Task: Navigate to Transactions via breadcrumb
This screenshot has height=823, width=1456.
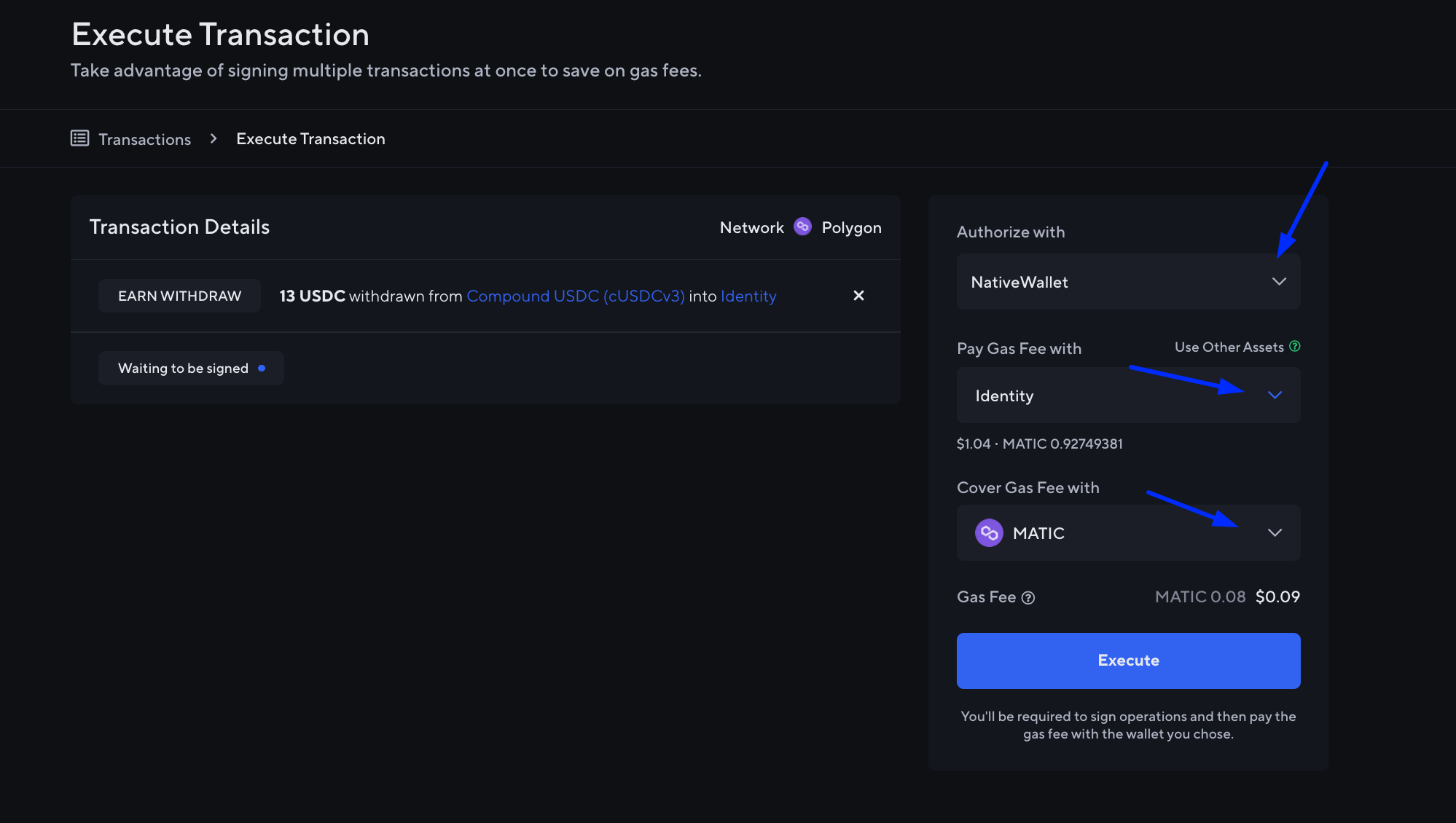Action: click(144, 138)
